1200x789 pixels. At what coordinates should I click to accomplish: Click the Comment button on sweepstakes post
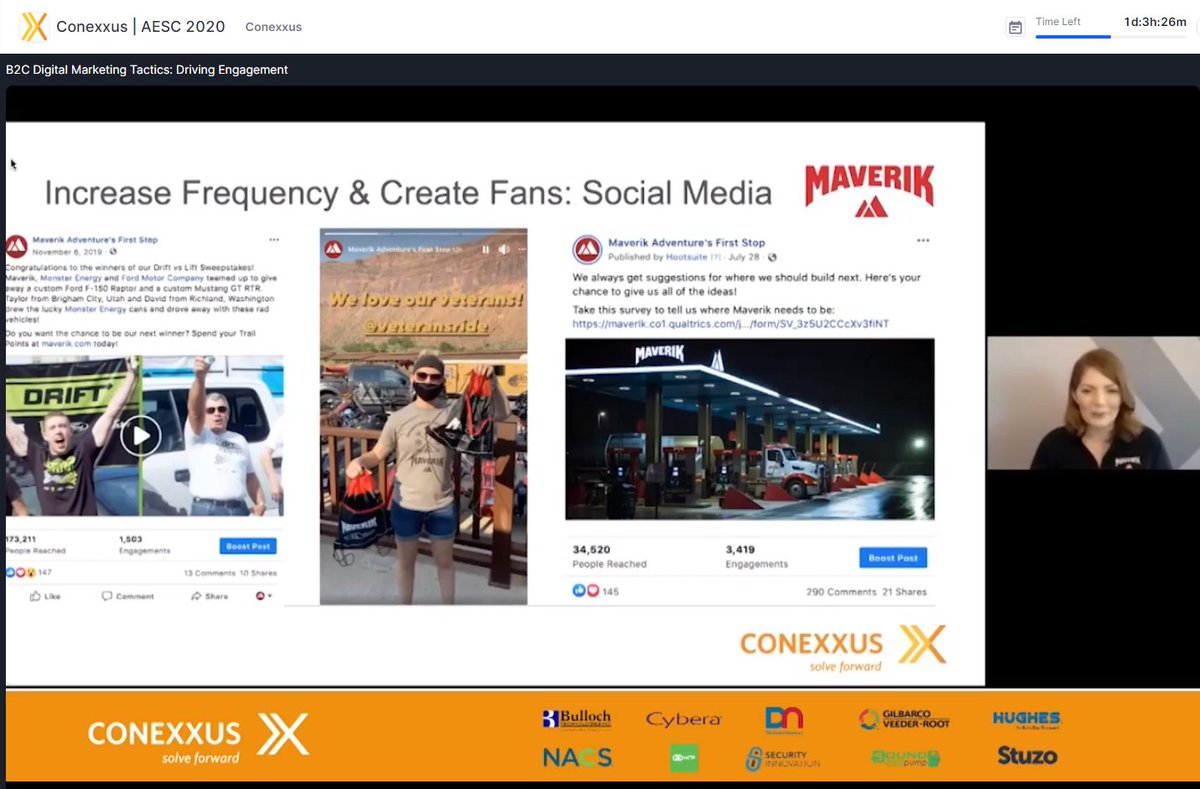click(x=128, y=596)
